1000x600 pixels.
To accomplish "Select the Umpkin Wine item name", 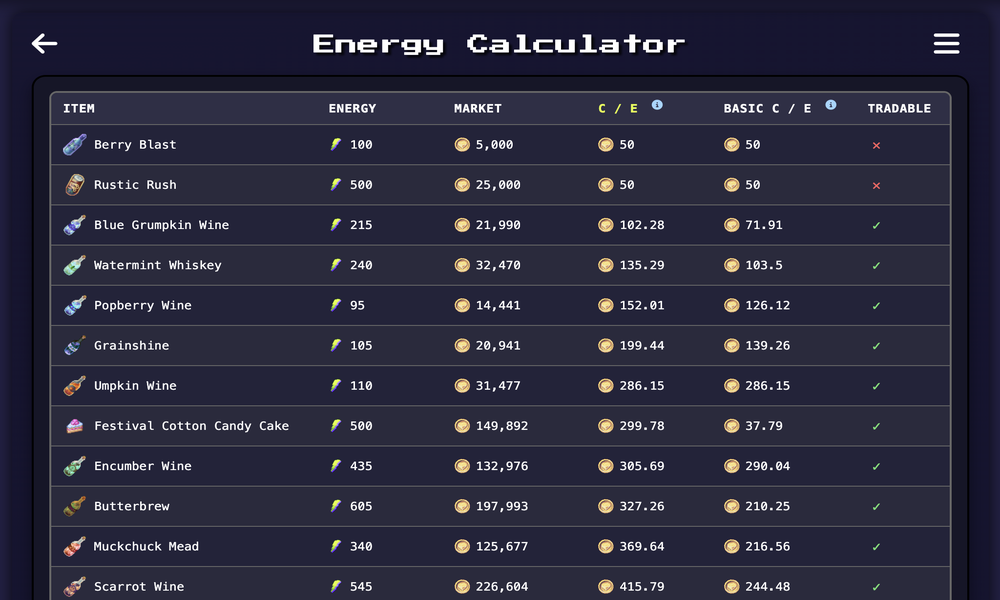I will click(135, 386).
